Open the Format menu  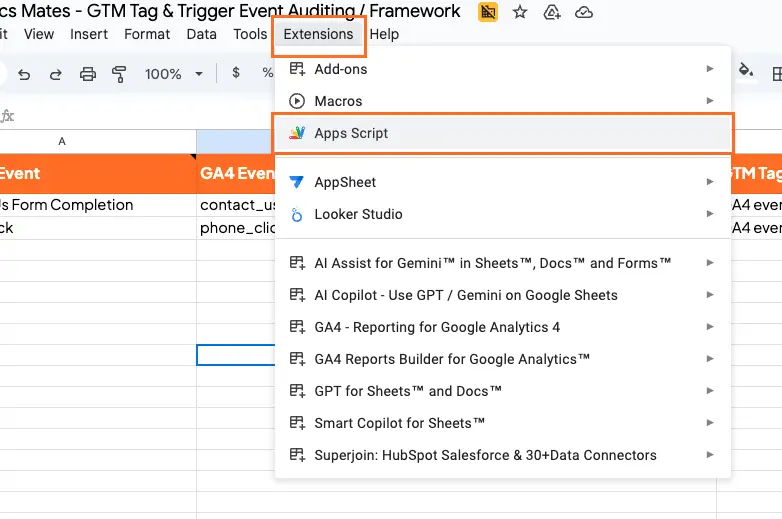147,34
